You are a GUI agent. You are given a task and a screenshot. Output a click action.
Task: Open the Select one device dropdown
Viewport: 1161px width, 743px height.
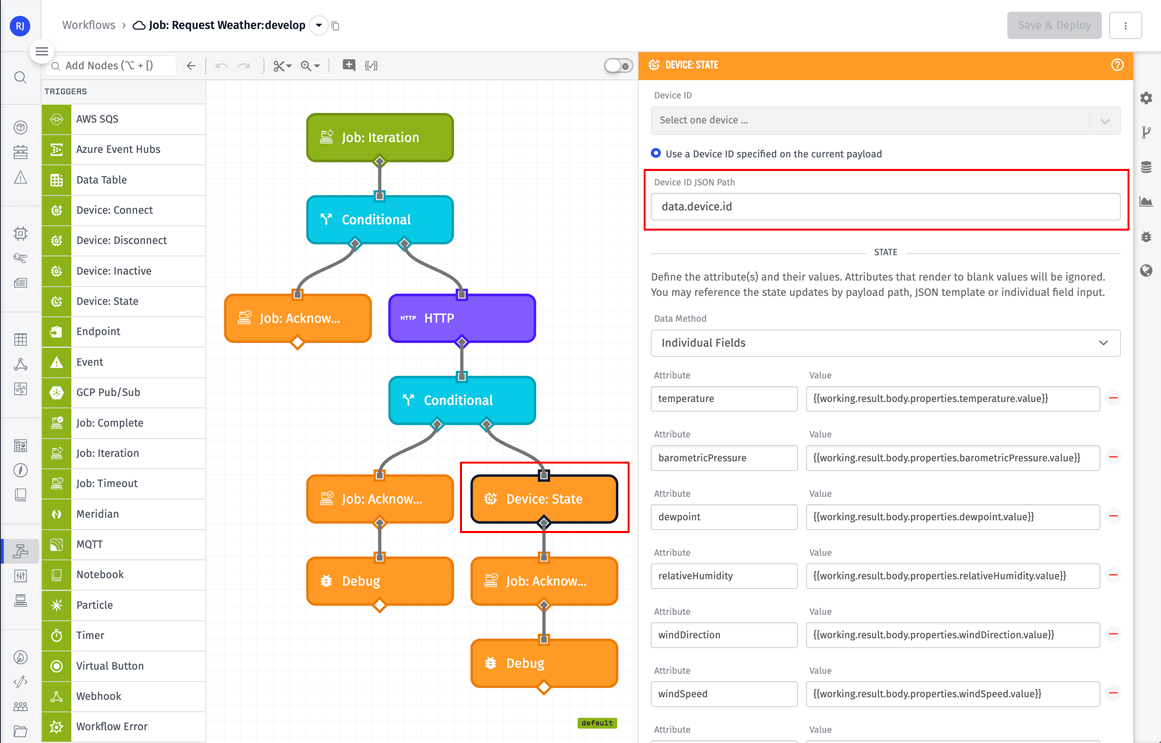pos(886,120)
